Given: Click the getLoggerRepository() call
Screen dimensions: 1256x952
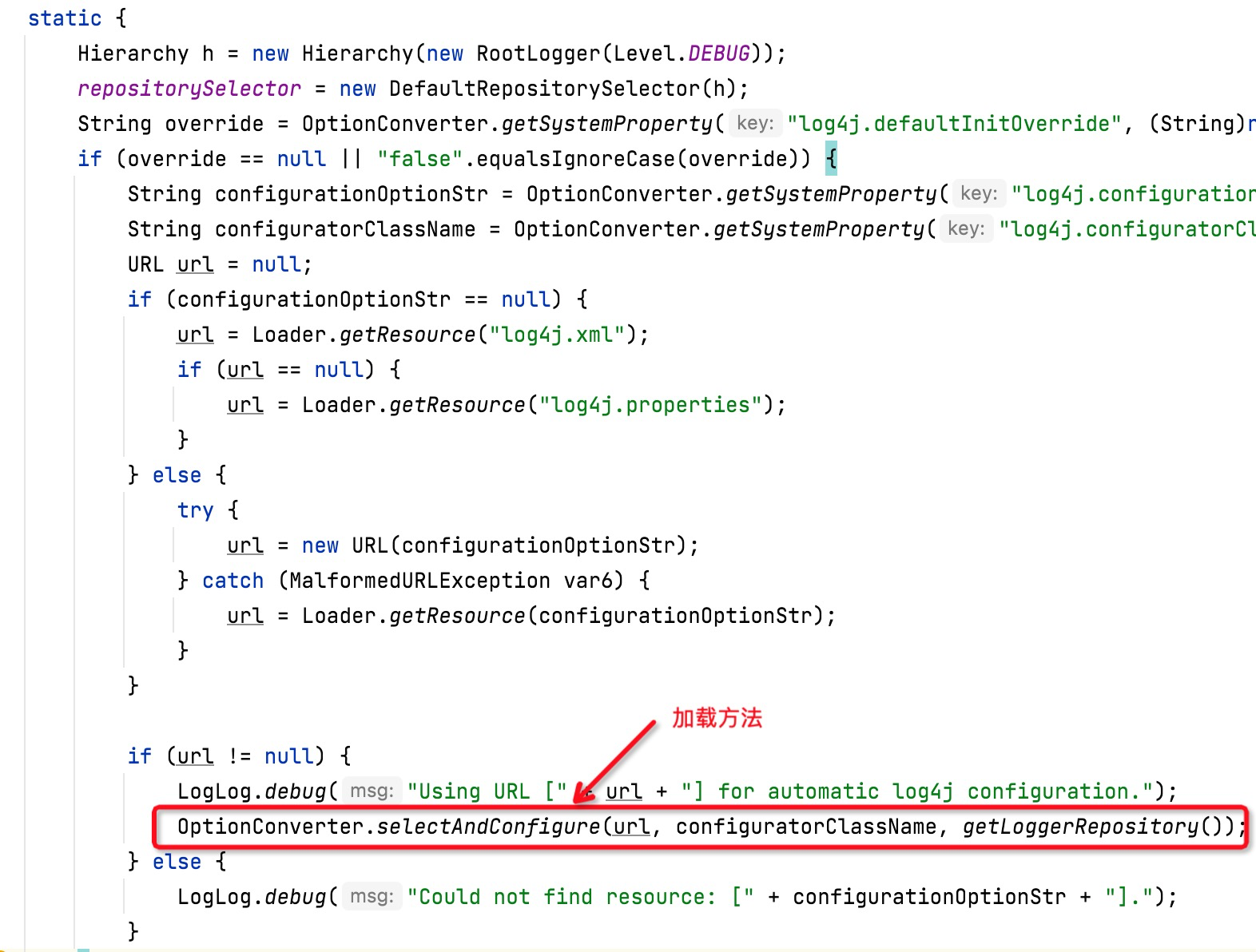Looking at the screenshot, I should click(1091, 827).
